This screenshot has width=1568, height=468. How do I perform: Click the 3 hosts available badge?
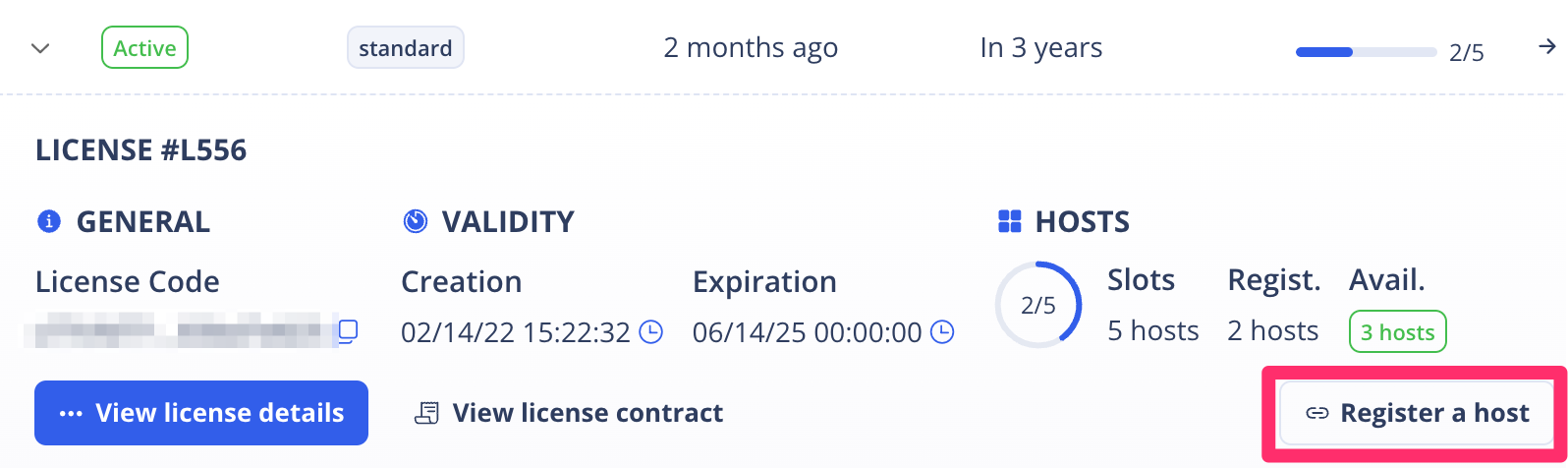1397,332
